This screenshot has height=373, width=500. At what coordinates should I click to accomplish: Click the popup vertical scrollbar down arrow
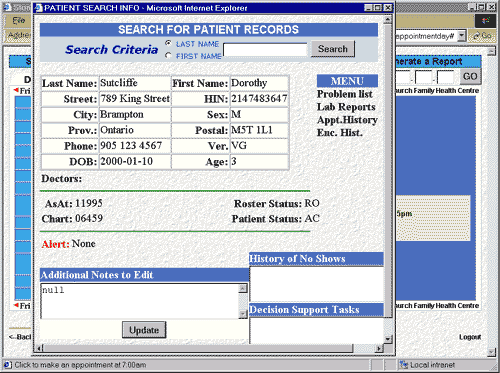coord(387,339)
